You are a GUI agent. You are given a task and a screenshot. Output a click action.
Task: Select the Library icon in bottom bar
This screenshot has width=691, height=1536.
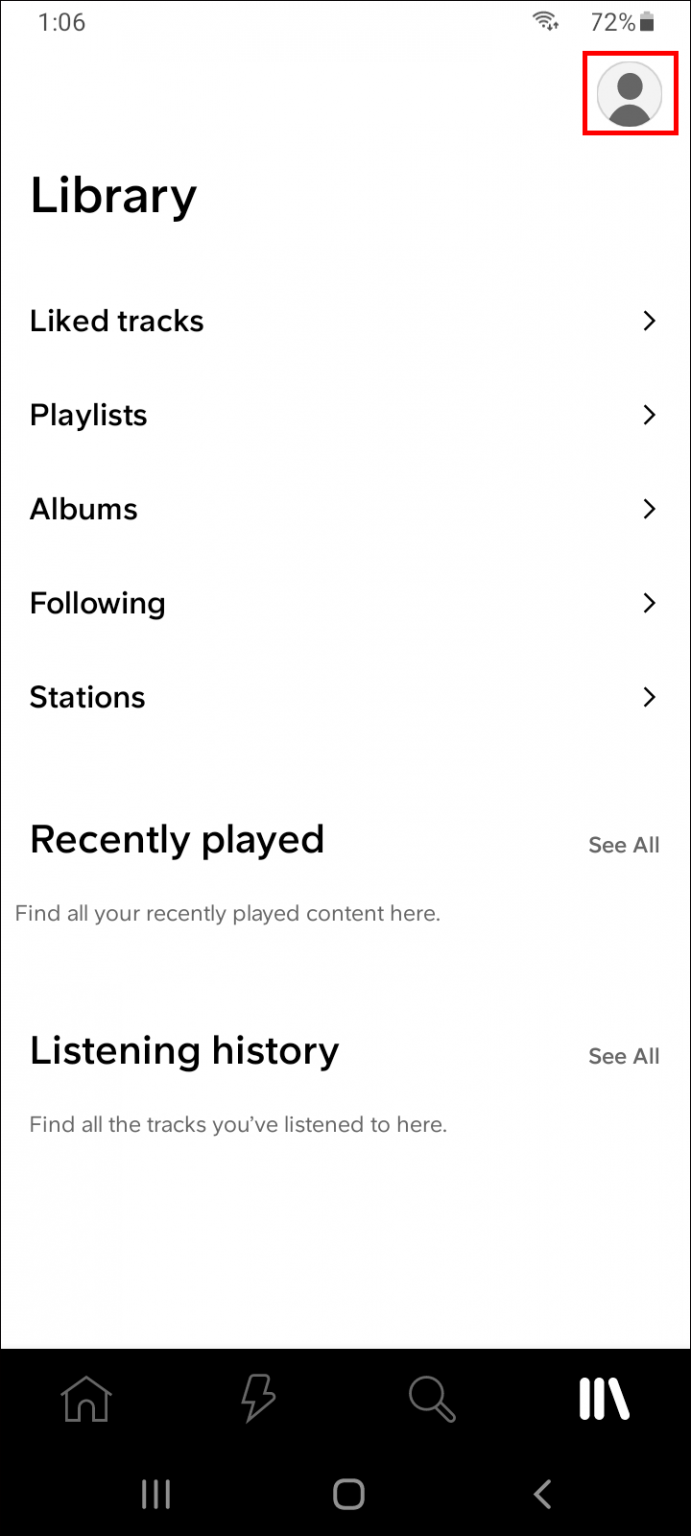point(603,1399)
